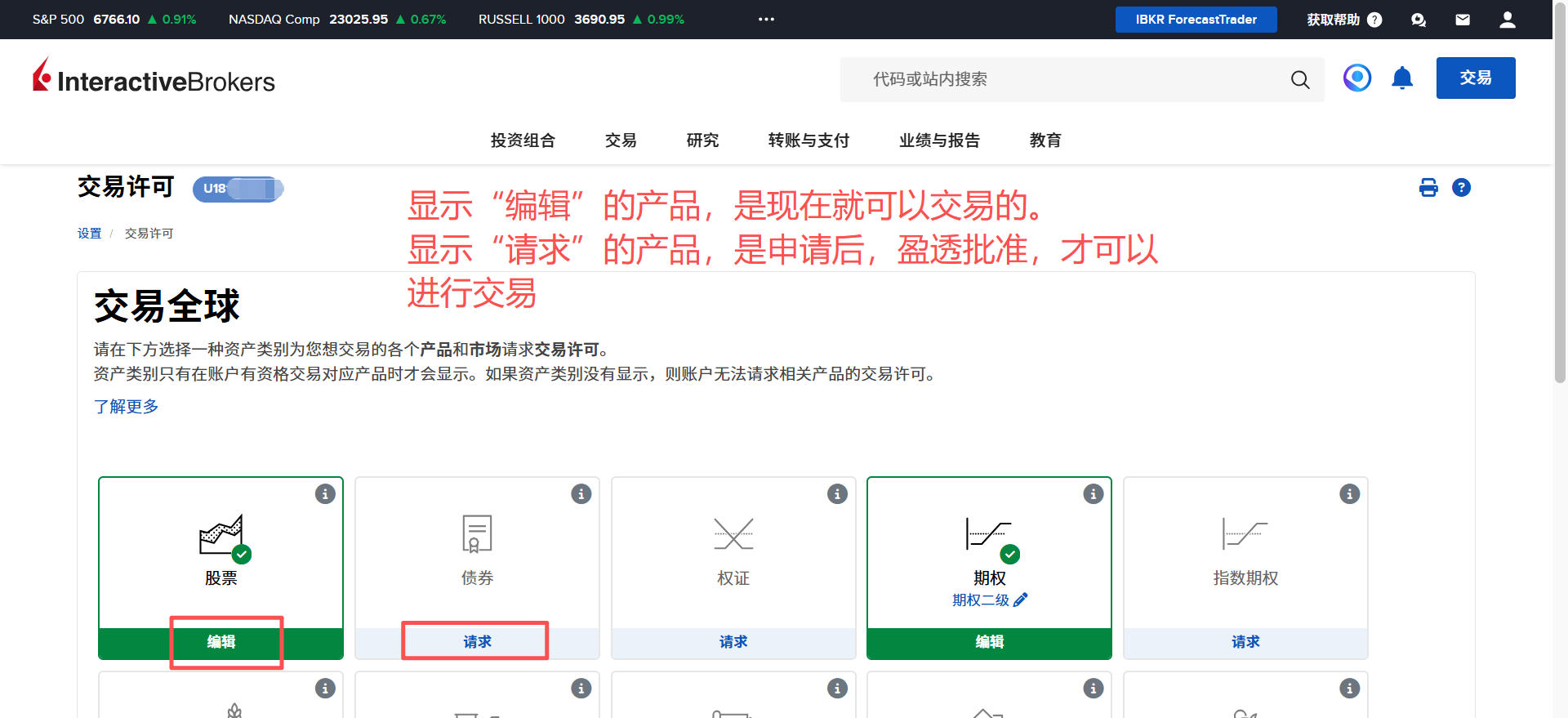Viewport: 1568px width, 718px height.
Task: Open the 投资组合 menu
Action: click(x=523, y=140)
